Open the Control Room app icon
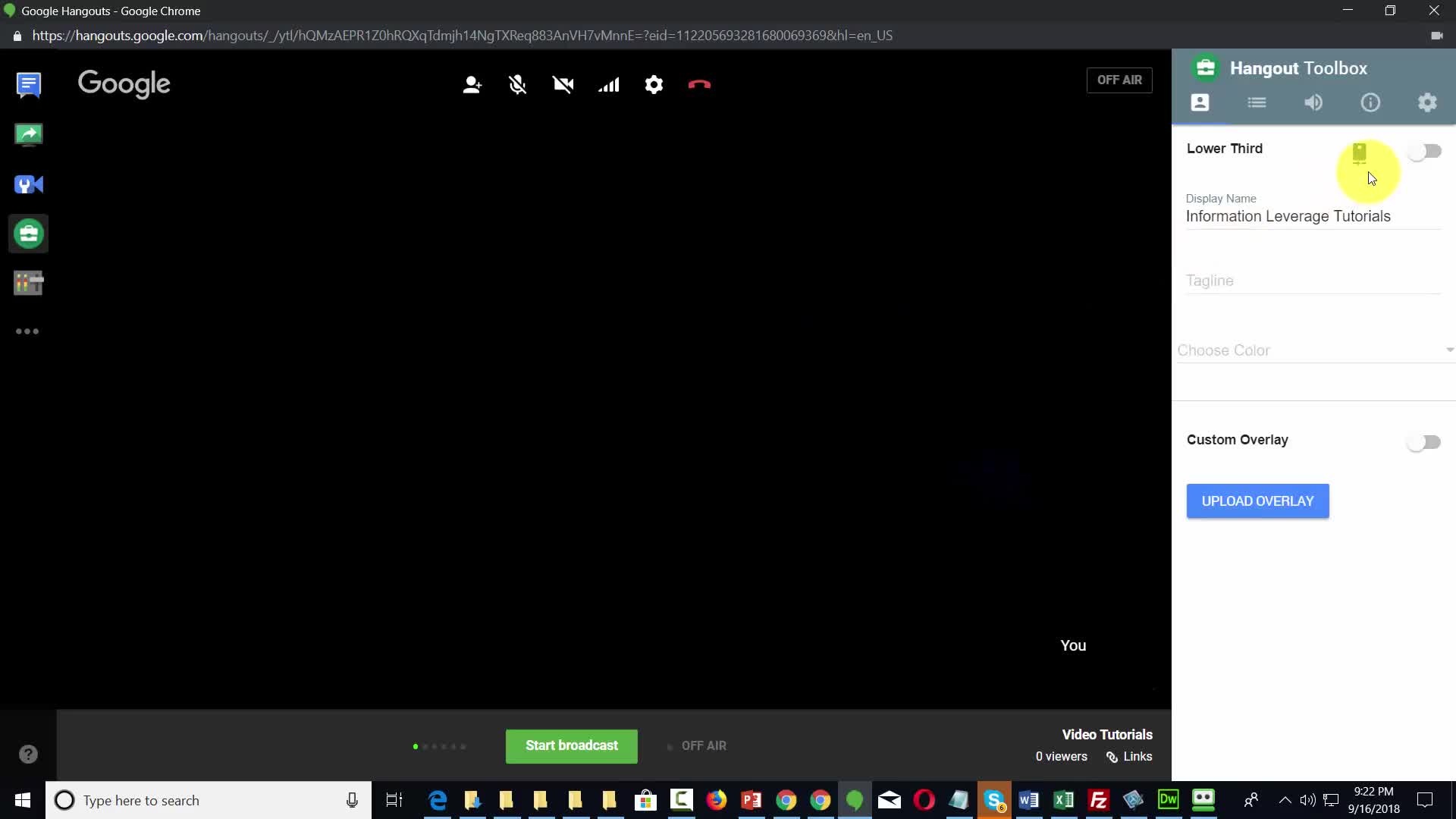The image size is (1456, 819). click(x=29, y=283)
